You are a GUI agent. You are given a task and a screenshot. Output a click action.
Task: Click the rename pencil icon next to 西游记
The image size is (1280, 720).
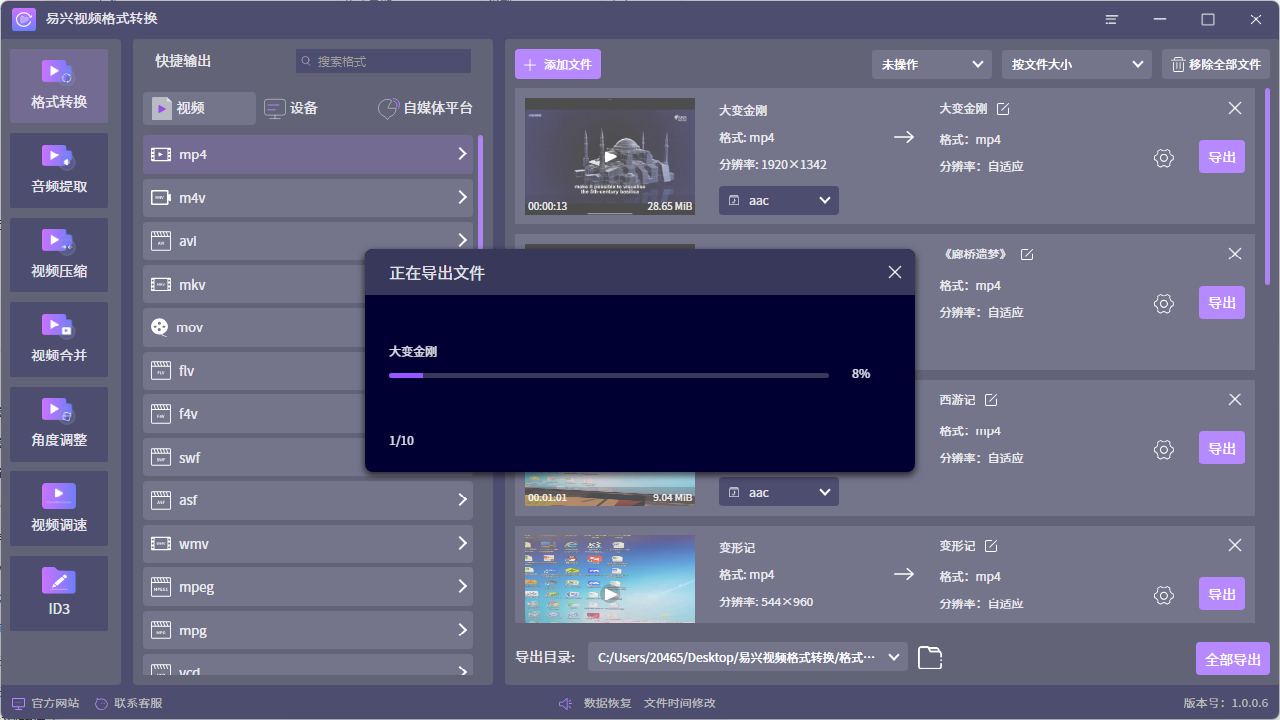(x=991, y=399)
